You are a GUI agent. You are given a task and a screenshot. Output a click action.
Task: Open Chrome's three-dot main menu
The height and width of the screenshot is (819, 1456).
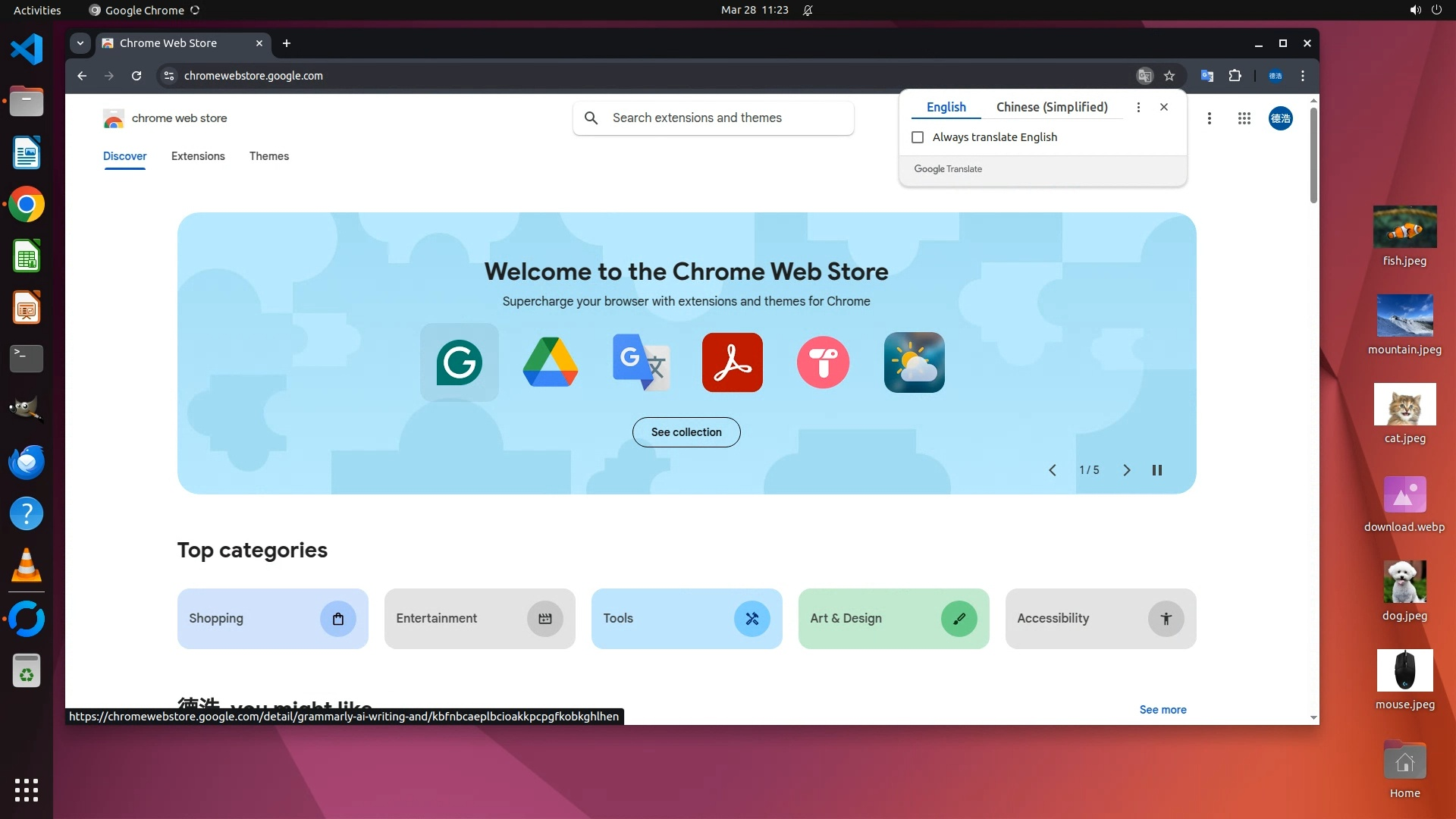1303,76
